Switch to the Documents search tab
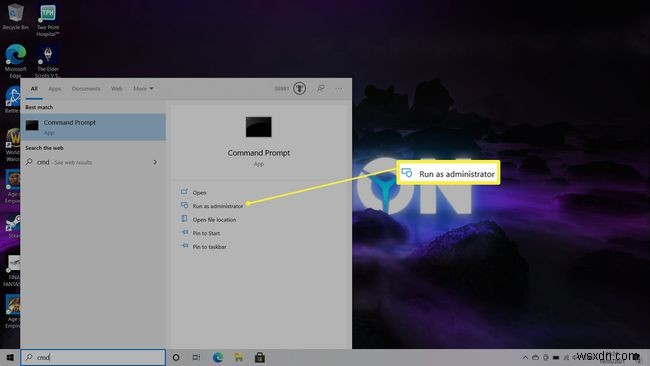 tap(86, 89)
